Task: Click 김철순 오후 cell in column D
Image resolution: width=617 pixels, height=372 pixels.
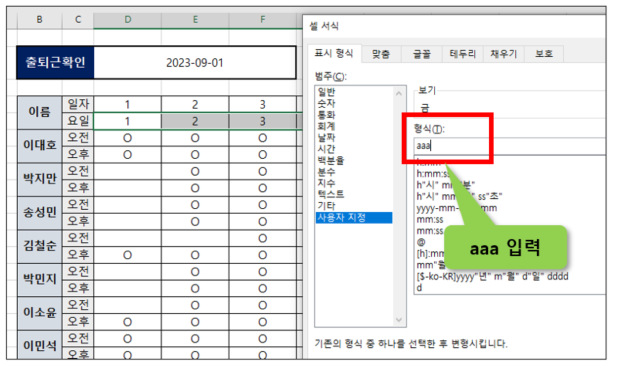Action: 127,255
